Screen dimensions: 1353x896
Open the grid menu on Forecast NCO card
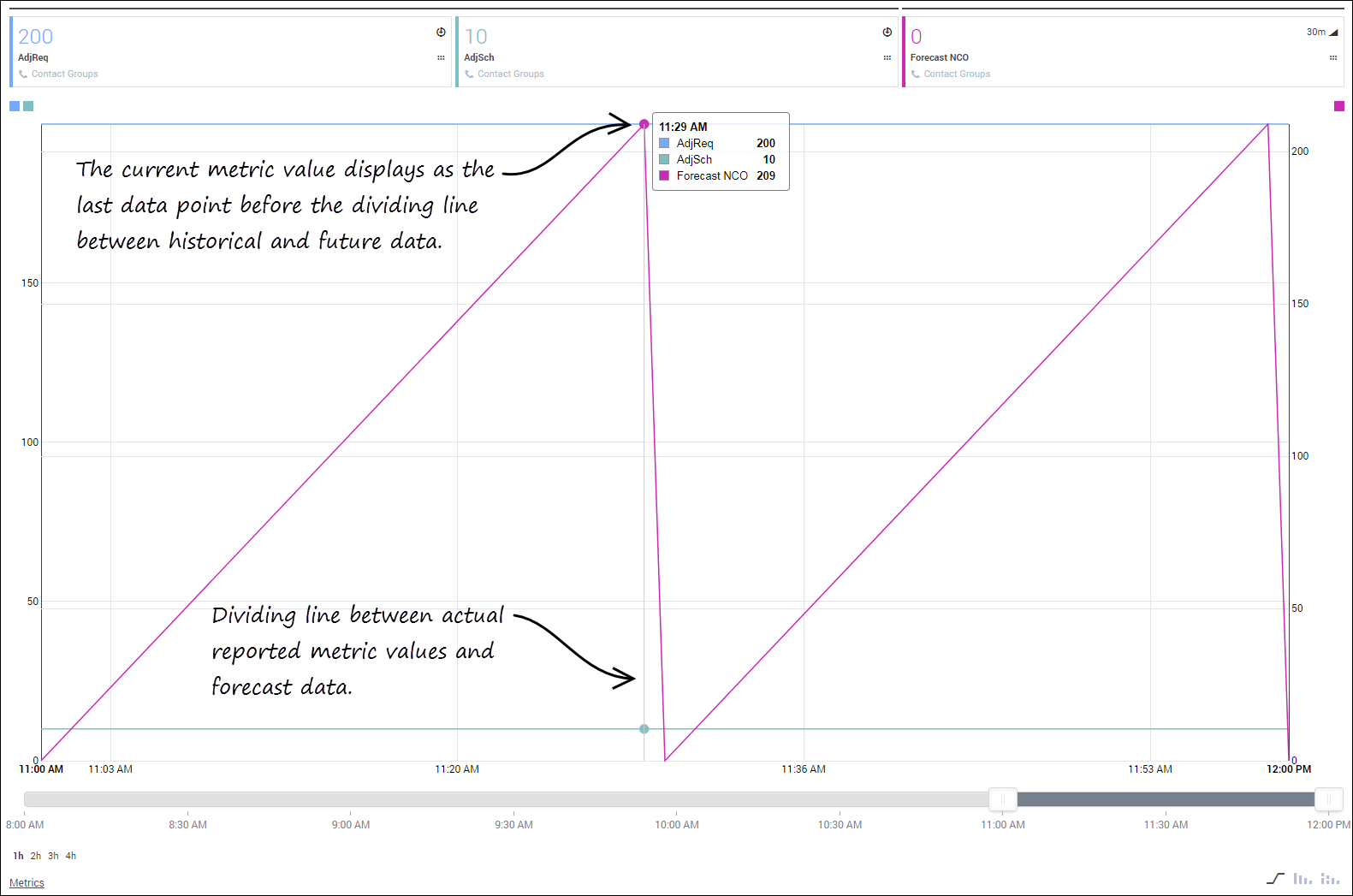[1333, 58]
